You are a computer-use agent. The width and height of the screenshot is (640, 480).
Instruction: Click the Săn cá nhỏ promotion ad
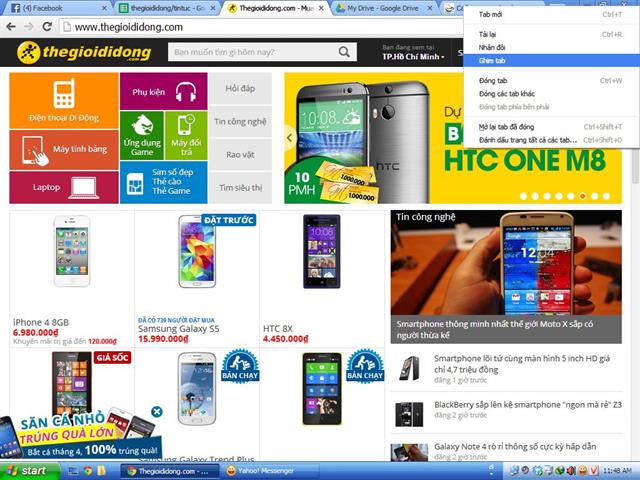[80, 435]
